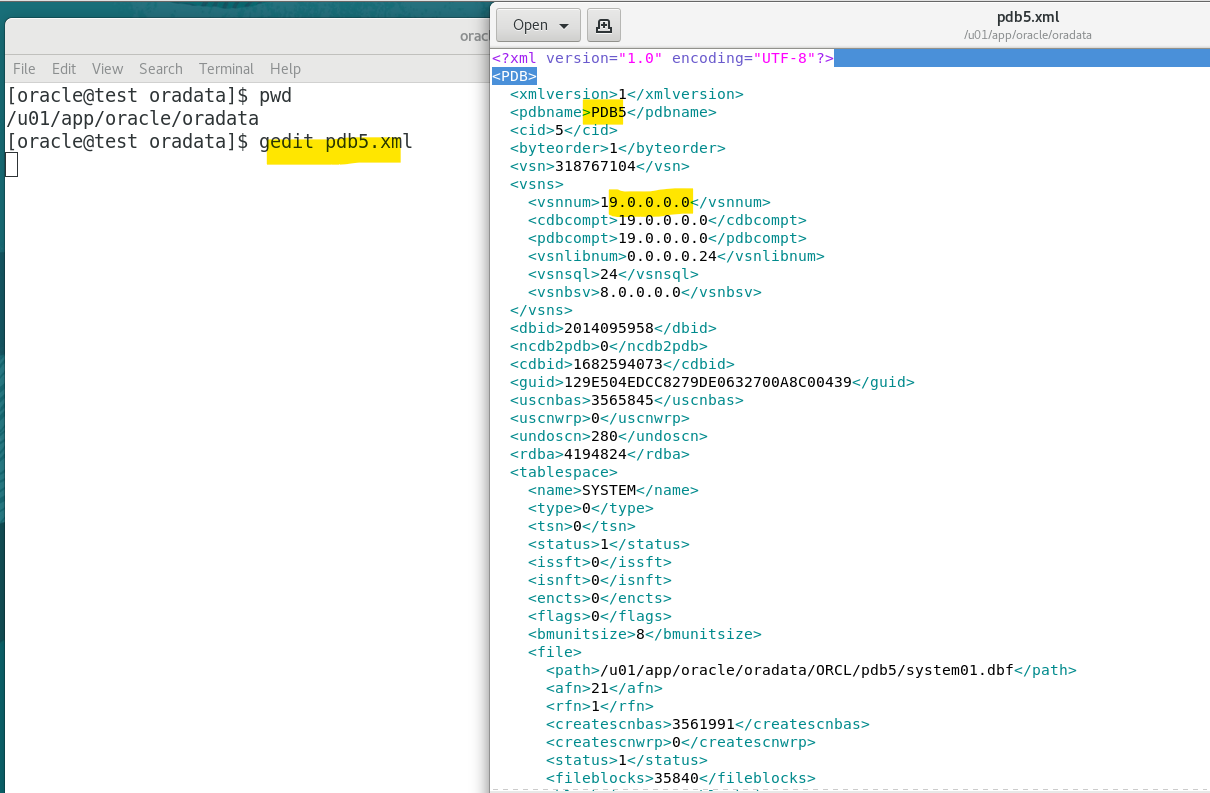The width and height of the screenshot is (1210, 793).
Task: Open the Terminal menu in terminal window
Action: coord(226,68)
